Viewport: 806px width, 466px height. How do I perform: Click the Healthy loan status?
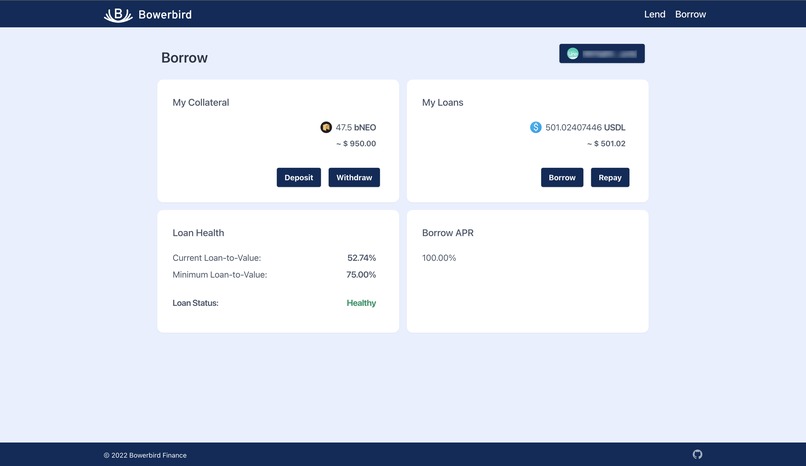(361, 303)
